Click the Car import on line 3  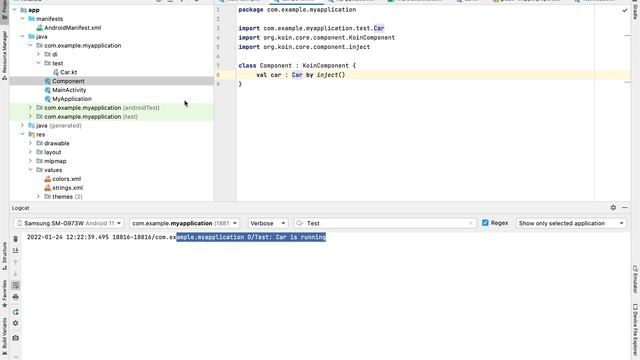point(311,28)
